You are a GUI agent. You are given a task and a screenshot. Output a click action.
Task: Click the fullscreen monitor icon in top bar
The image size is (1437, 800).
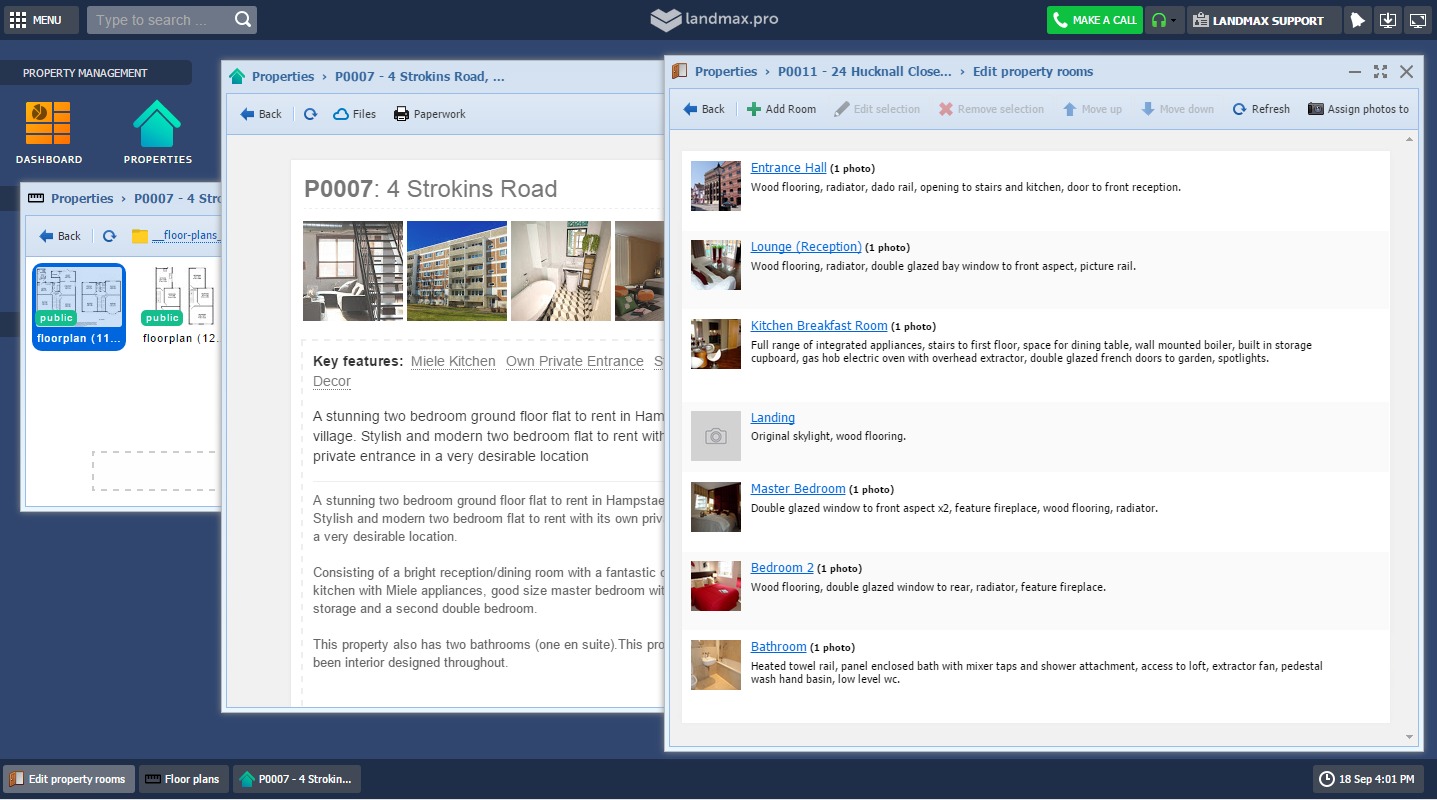click(1417, 20)
